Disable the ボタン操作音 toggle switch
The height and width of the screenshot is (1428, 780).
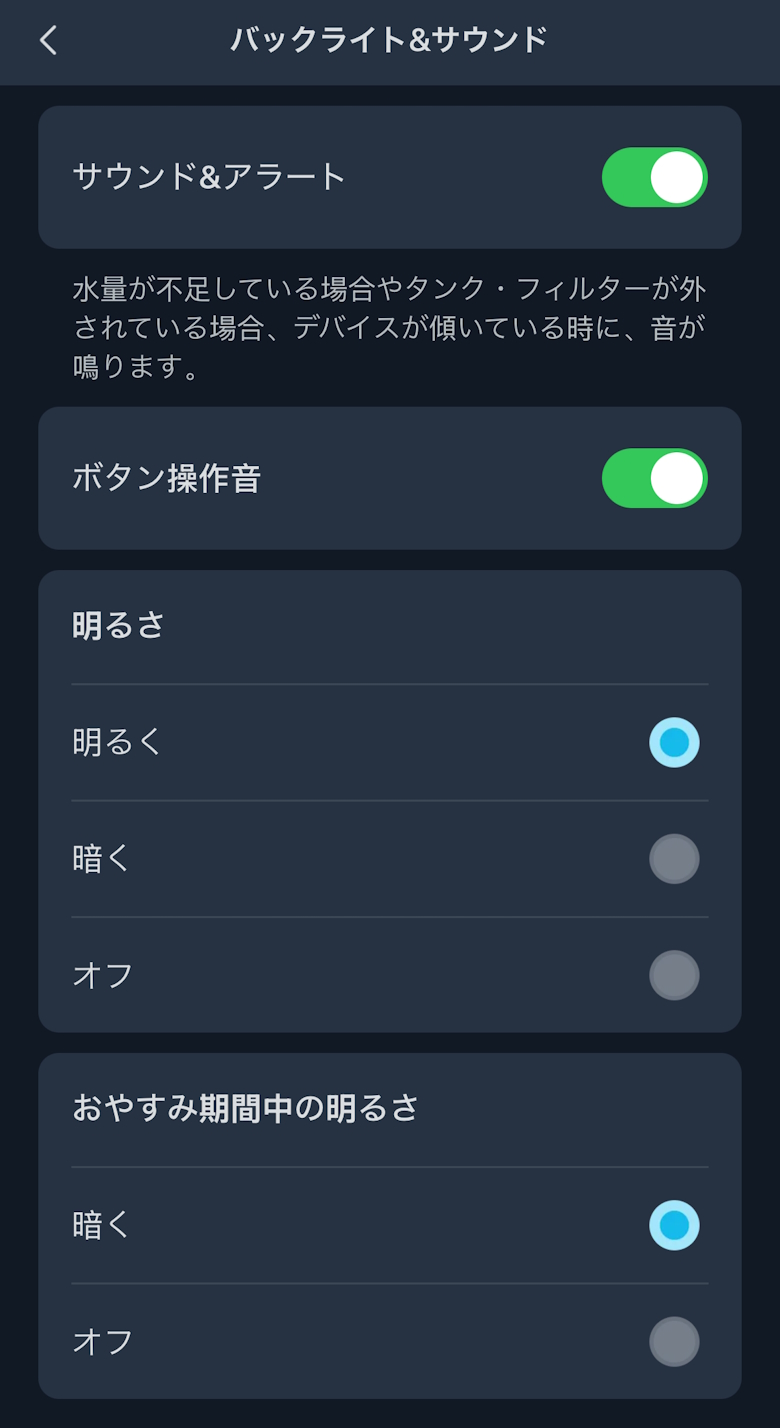point(654,478)
